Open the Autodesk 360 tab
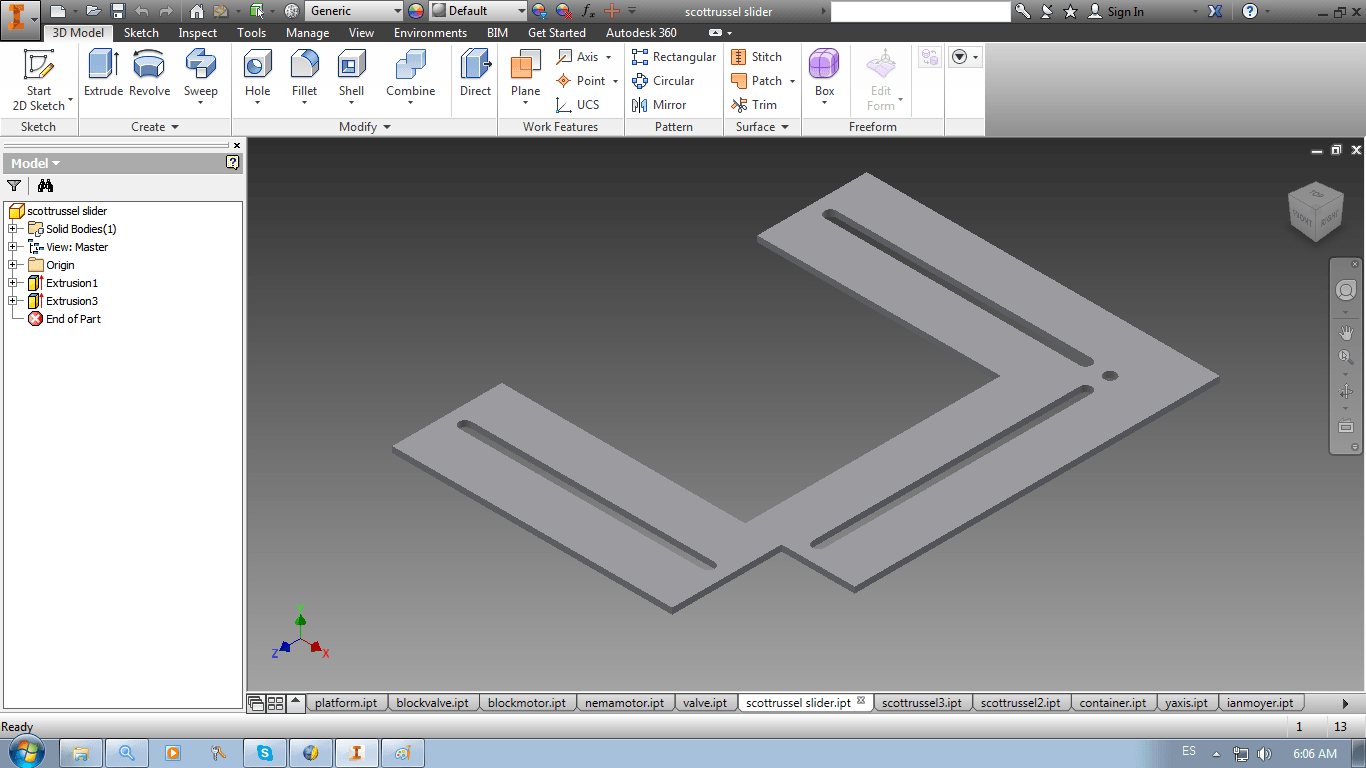 (x=641, y=33)
